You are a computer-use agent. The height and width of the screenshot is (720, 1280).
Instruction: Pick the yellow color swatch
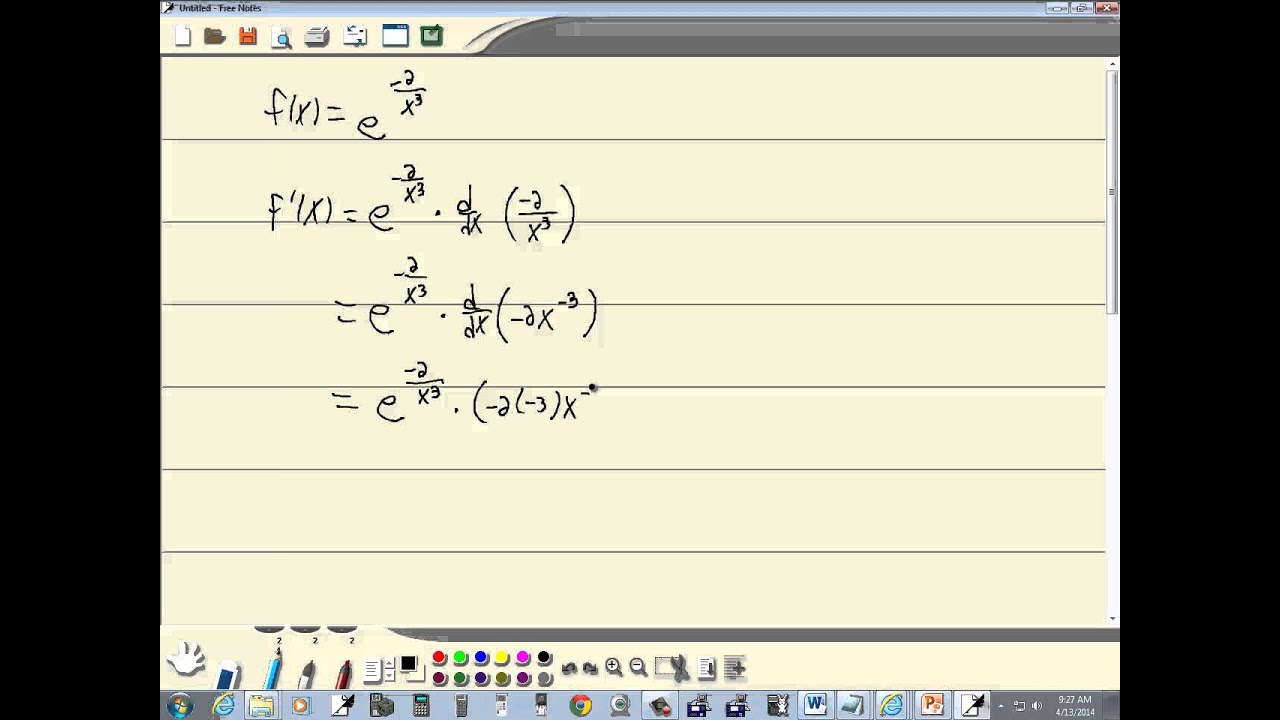point(502,657)
